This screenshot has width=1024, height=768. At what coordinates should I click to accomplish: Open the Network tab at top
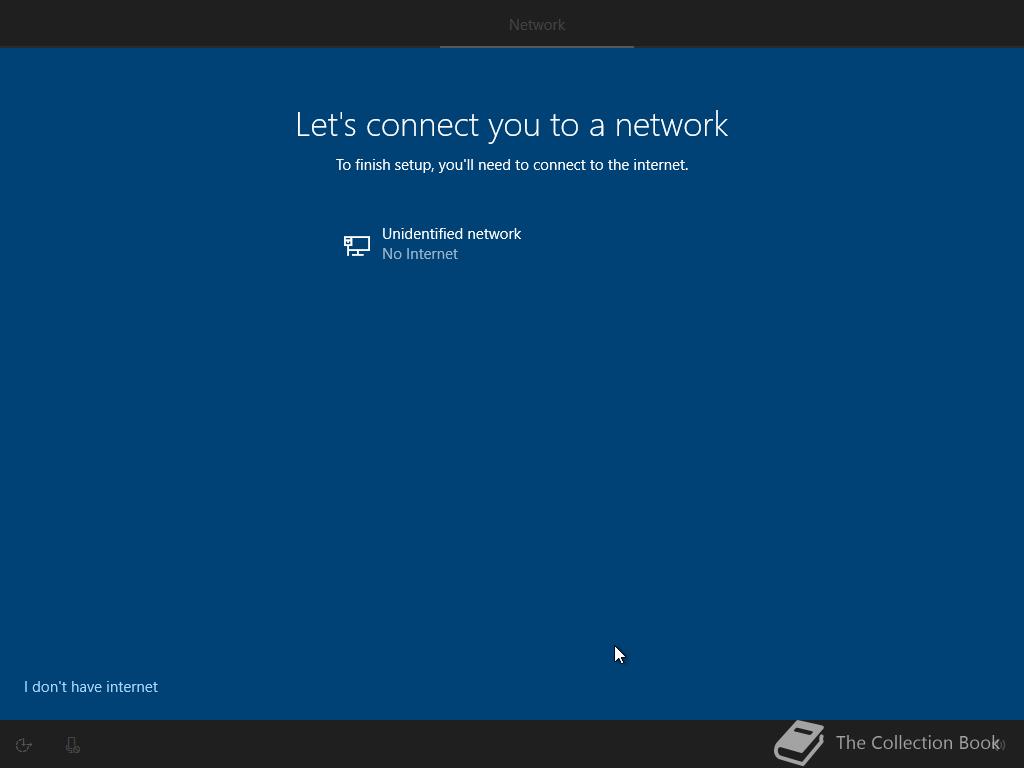[x=537, y=25]
